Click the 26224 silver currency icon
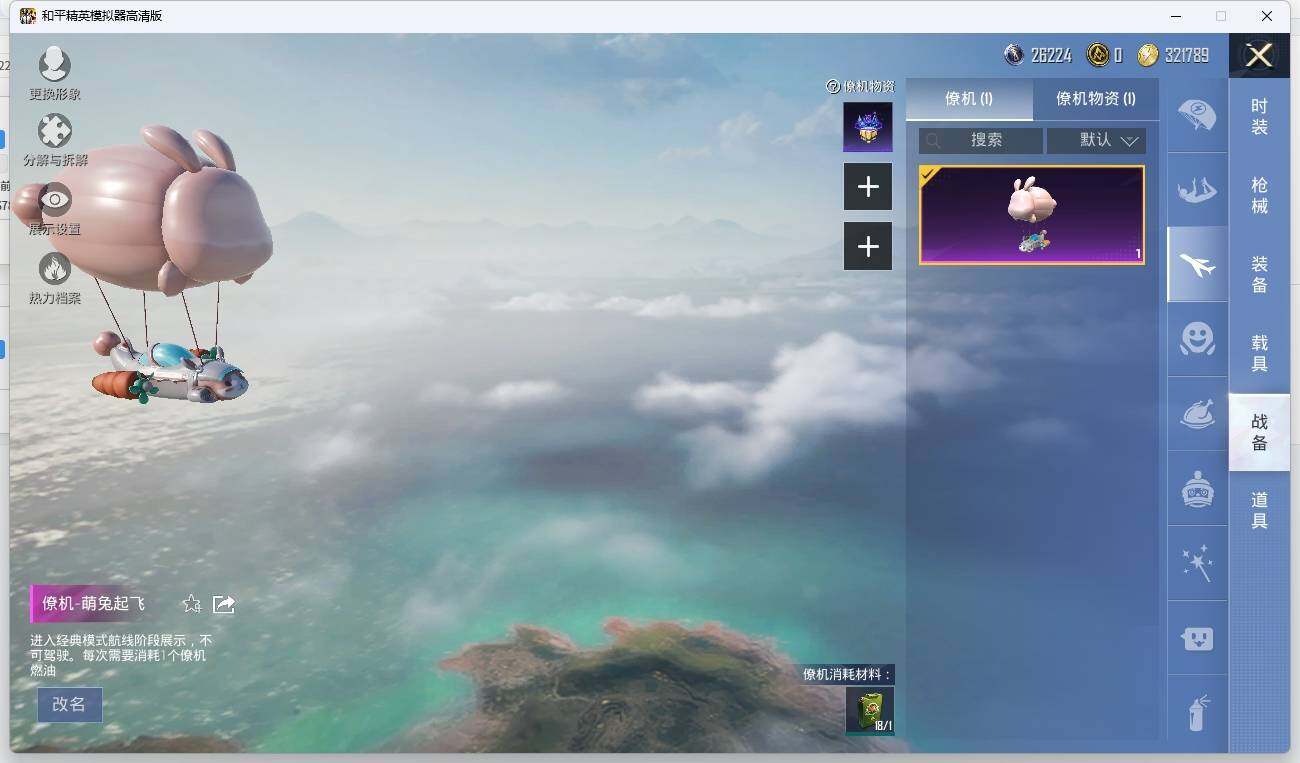Screen dimensions: 1300x763 [x=1014, y=55]
